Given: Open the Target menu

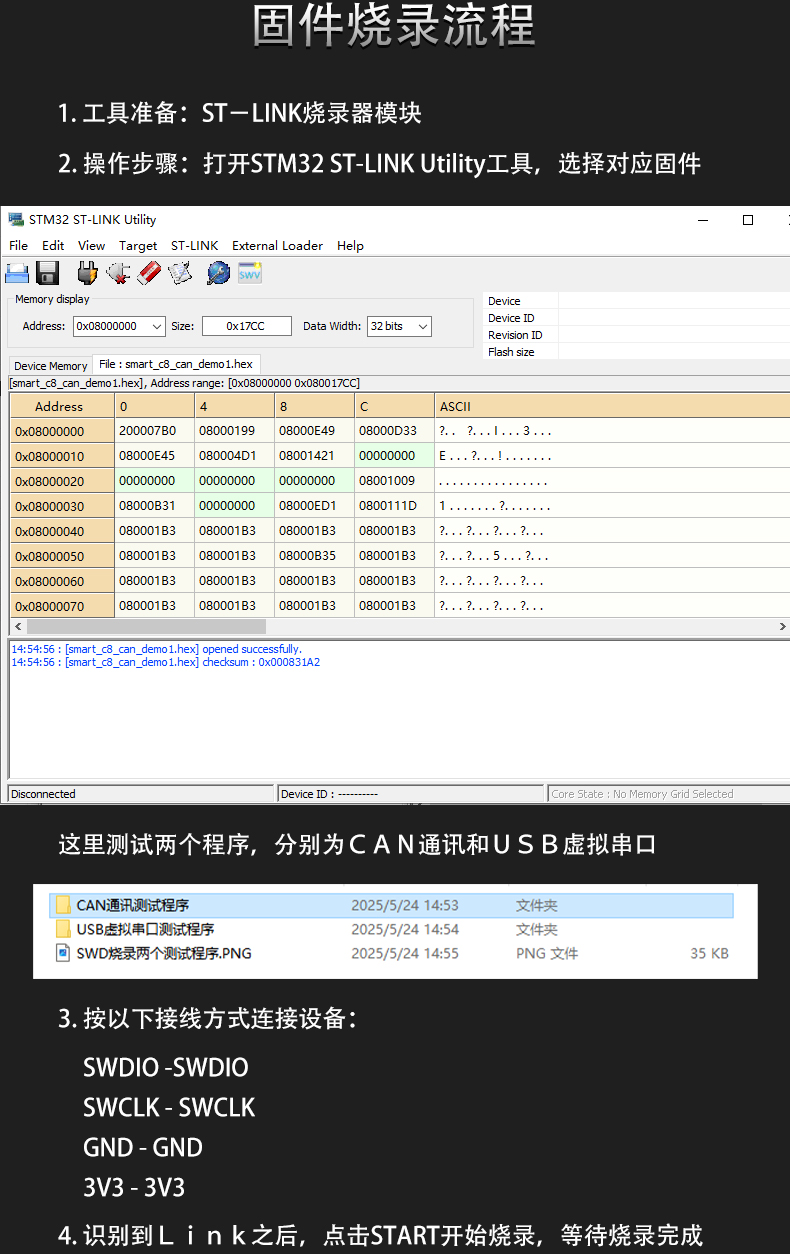Looking at the screenshot, I should [138, 246].
